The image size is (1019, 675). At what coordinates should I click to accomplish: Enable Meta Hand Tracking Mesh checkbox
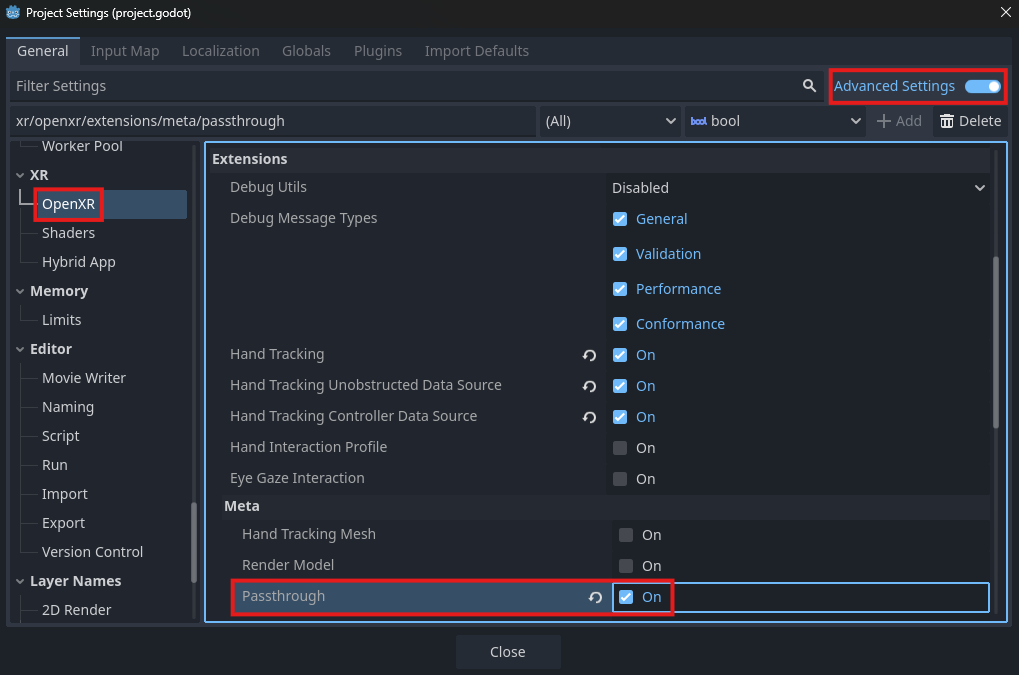[x=626, y=535]
